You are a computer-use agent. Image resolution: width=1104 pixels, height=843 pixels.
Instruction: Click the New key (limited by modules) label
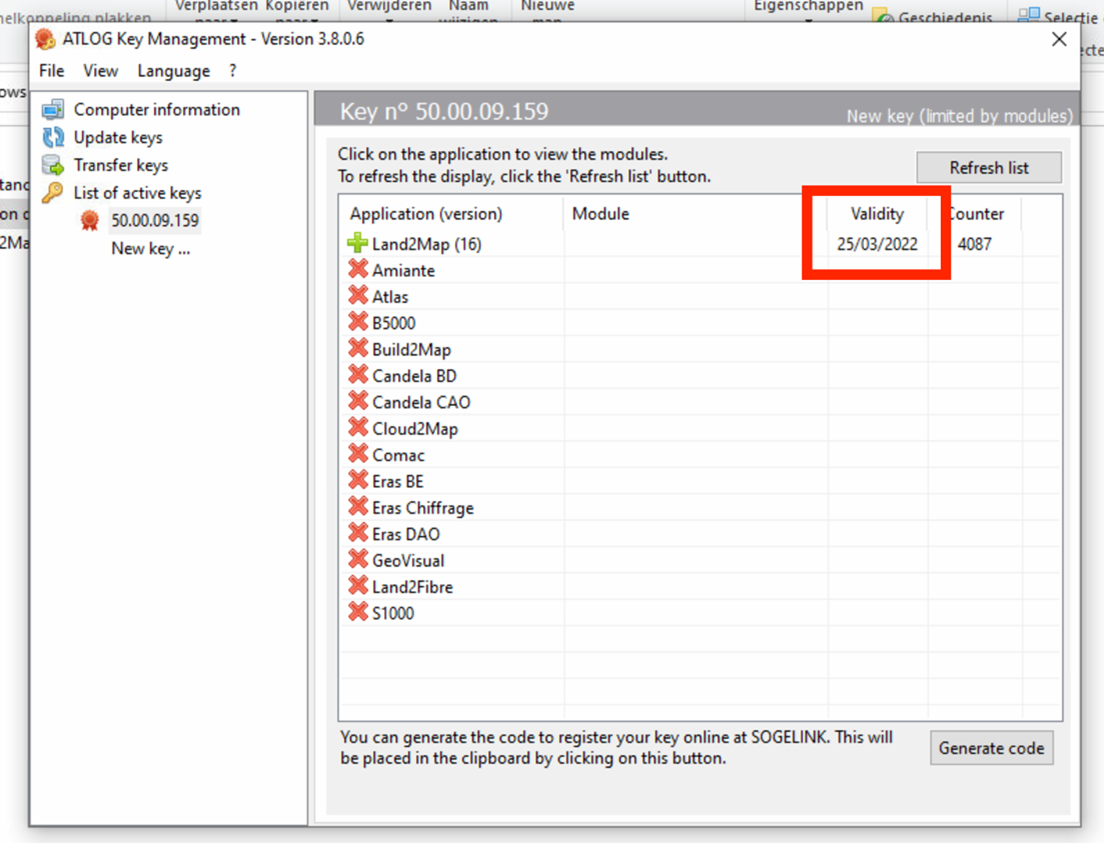click(x=960, y=115)
